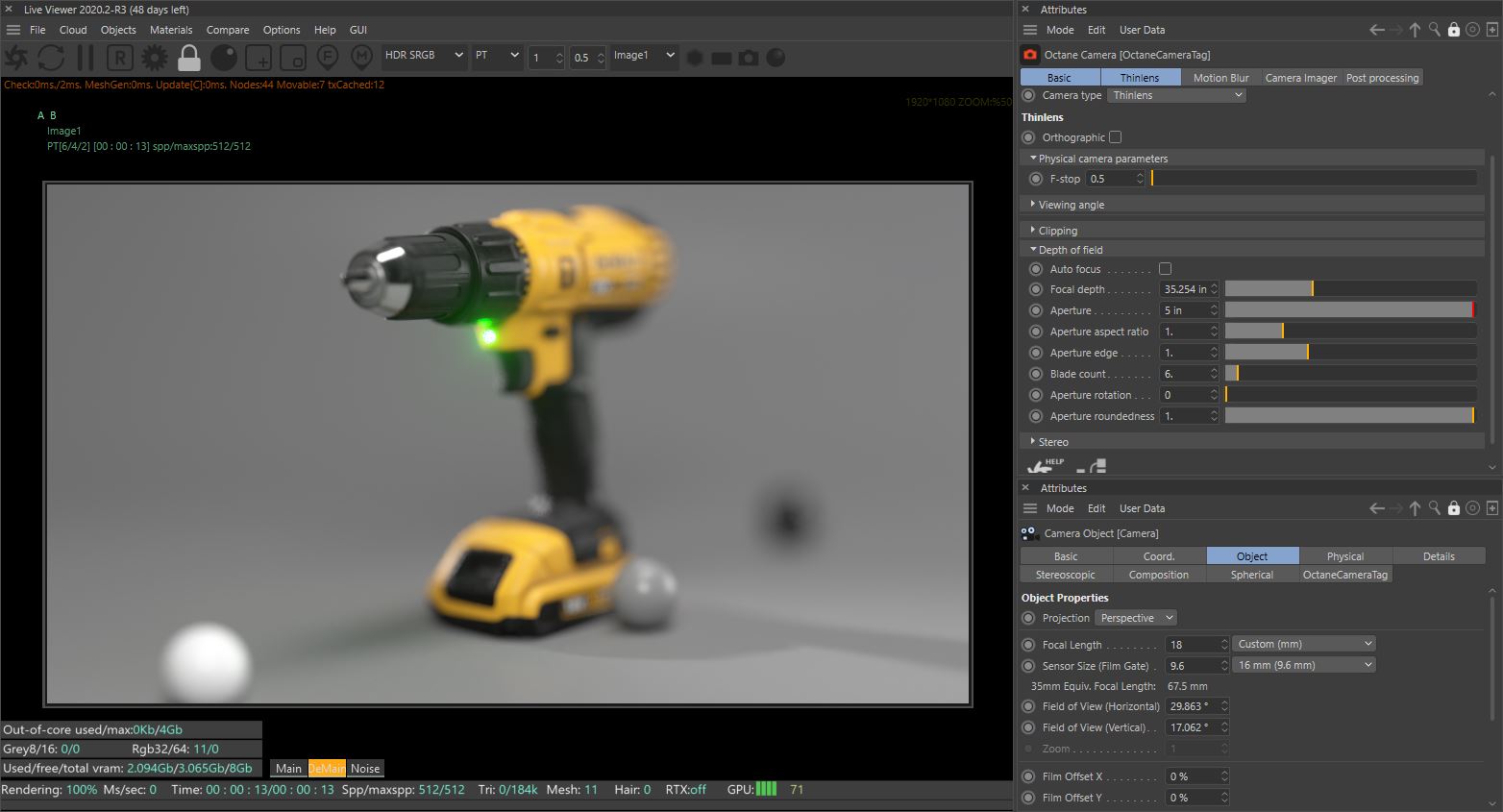Toggle the viewport lock padlock icon
The width and height of the screenshot is (1503, 812).
pos(189,58)
